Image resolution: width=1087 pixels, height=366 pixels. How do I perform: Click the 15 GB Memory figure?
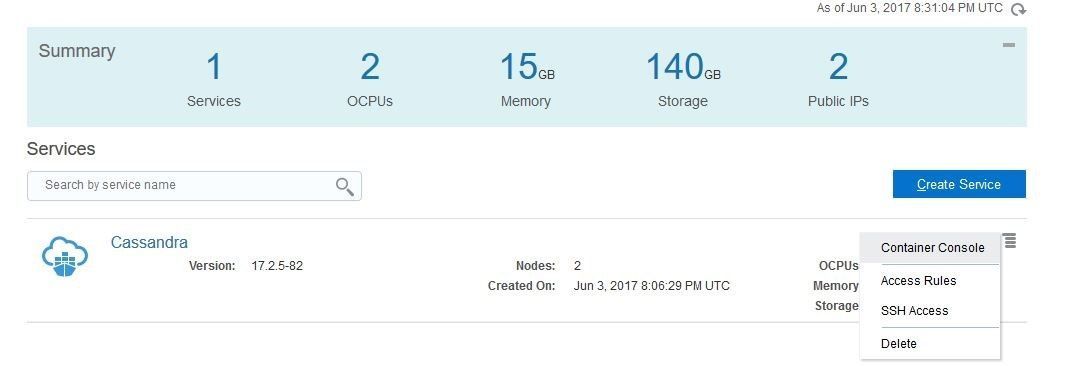click(526, 67)
